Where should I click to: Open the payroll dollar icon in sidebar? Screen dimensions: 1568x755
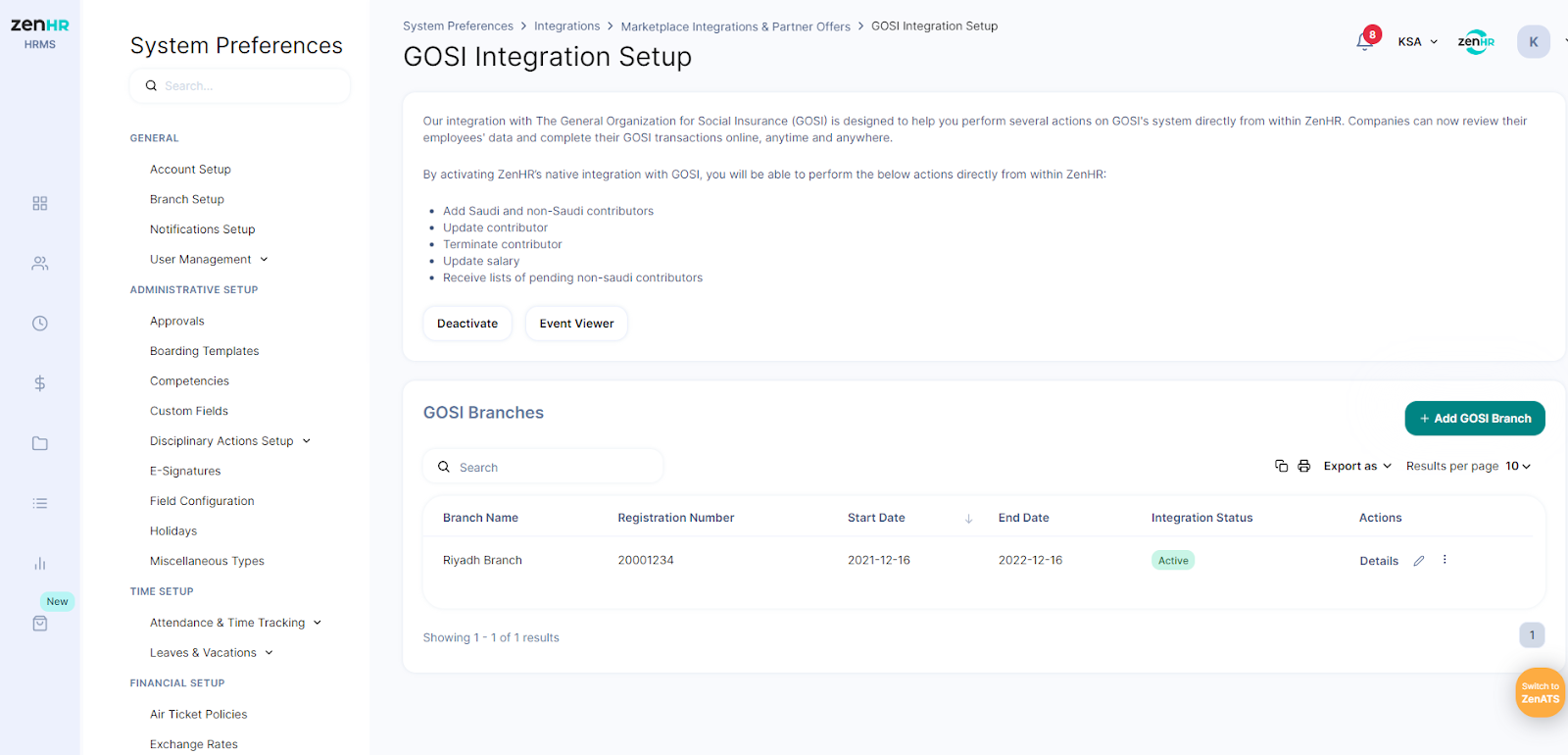coord(39,383)
